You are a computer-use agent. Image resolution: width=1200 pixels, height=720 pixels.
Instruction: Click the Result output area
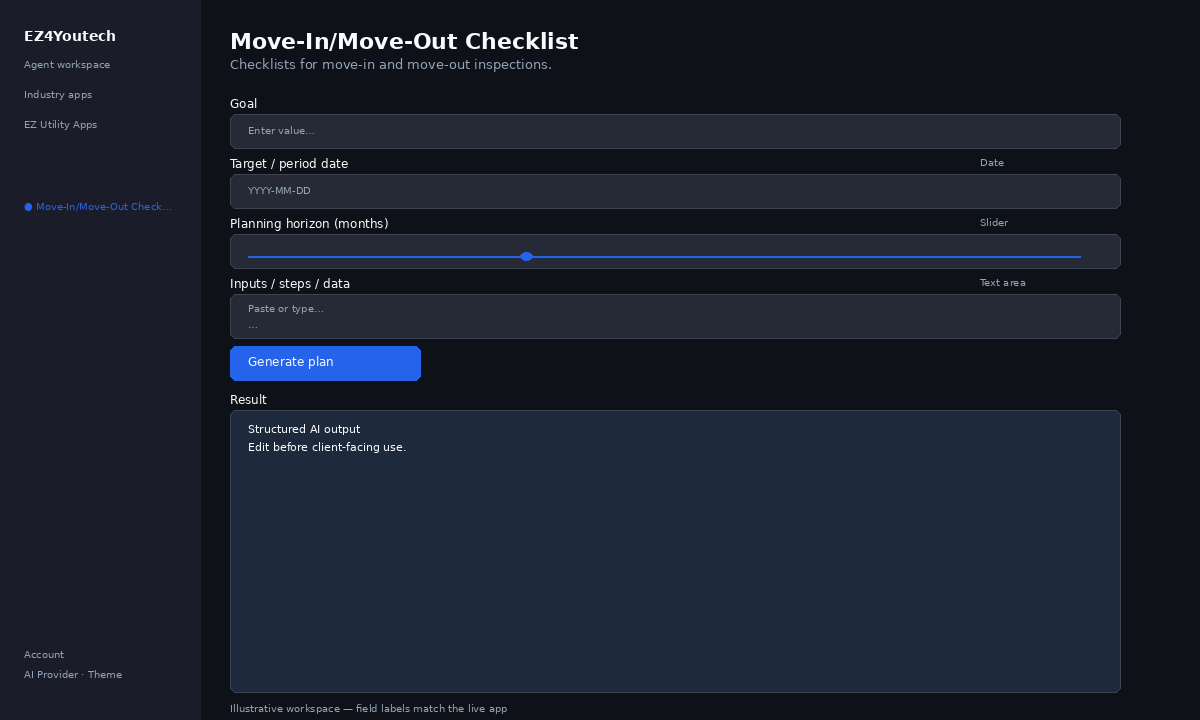click(675, 551)
